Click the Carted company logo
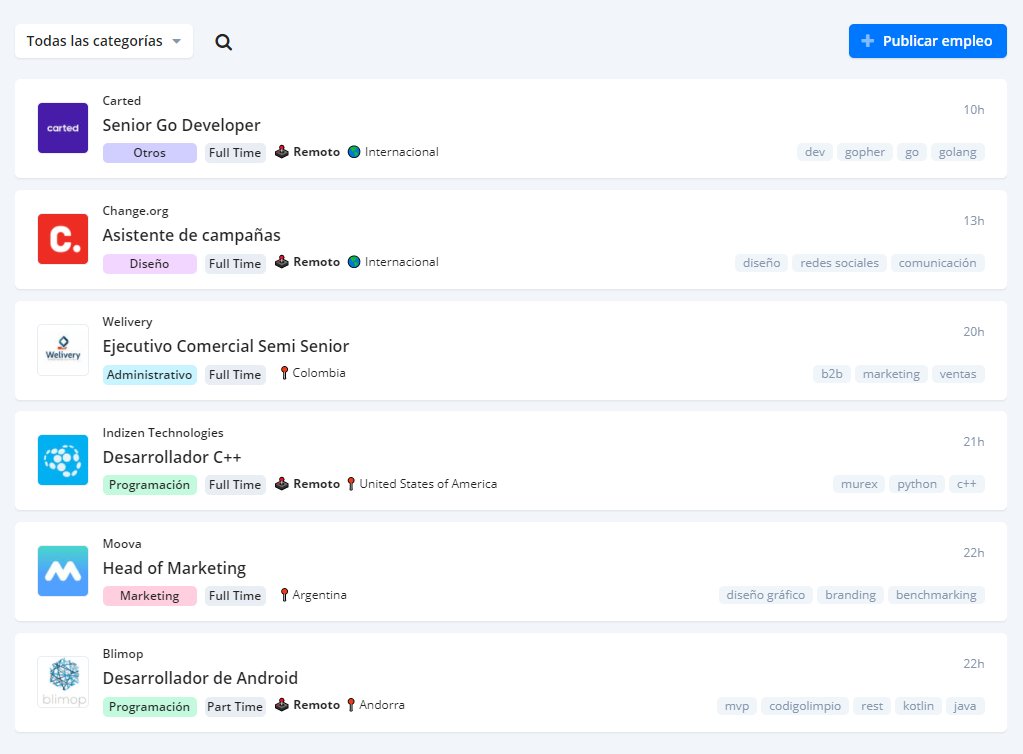The image size is (1023, 754). (x=62, y=127)
